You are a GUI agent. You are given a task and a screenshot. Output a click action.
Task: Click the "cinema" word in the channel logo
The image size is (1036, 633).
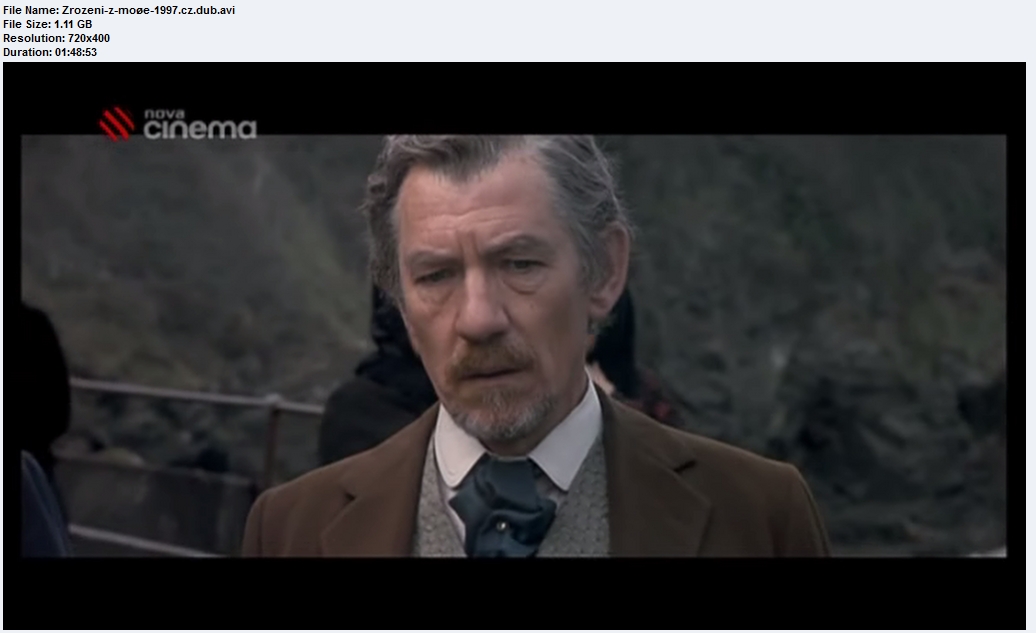pyautogui.click(x=199, y=130)
